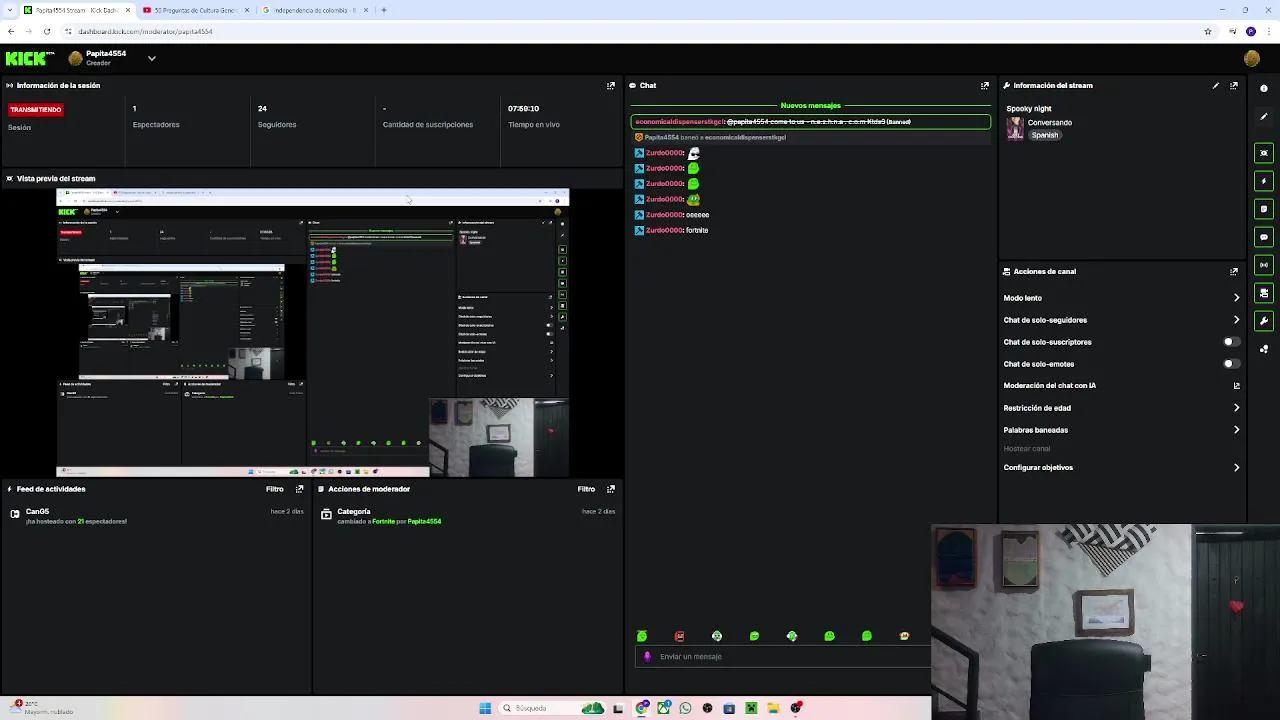
Task: Close the 50 Preguntas de Cultura tab
Action: pyautogui.click(x=246, y=10)
